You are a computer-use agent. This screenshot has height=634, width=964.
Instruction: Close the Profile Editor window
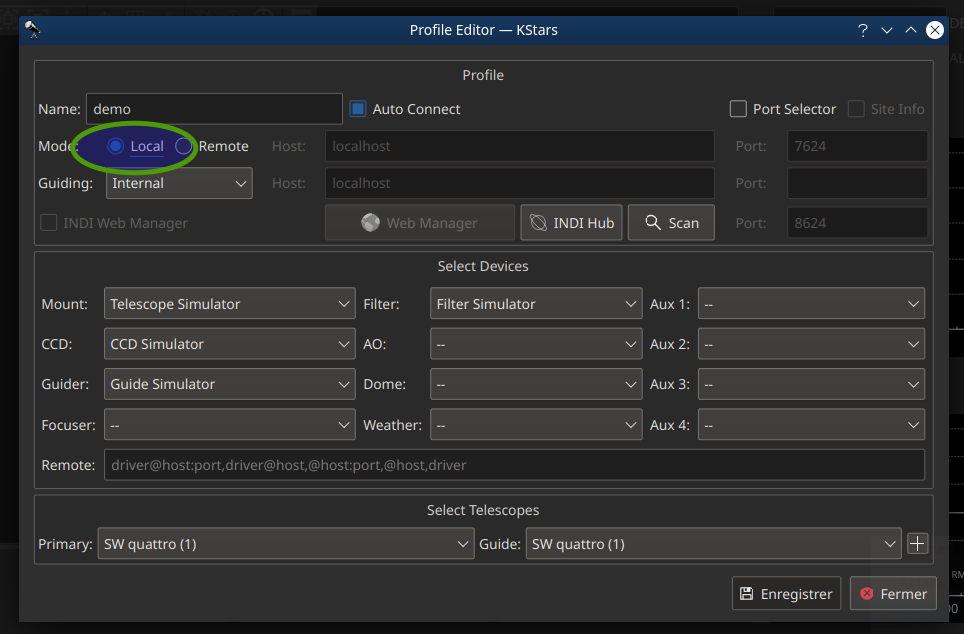pyautogui.click(x=934, y=30)
